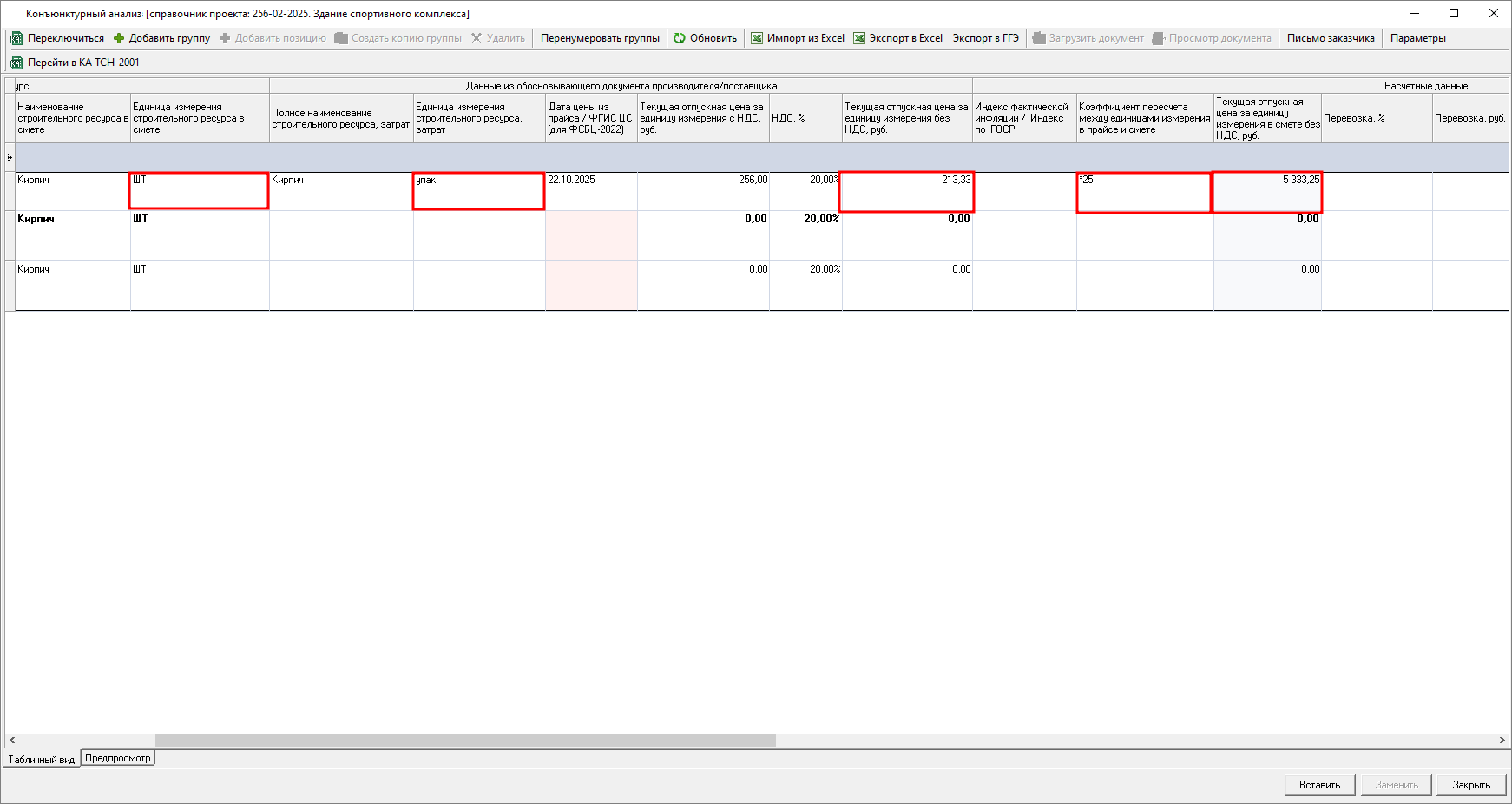Click Экспорт в ГГЭ toolbar item
This screenshot has width=1512, height=804.
pos(985,38)
